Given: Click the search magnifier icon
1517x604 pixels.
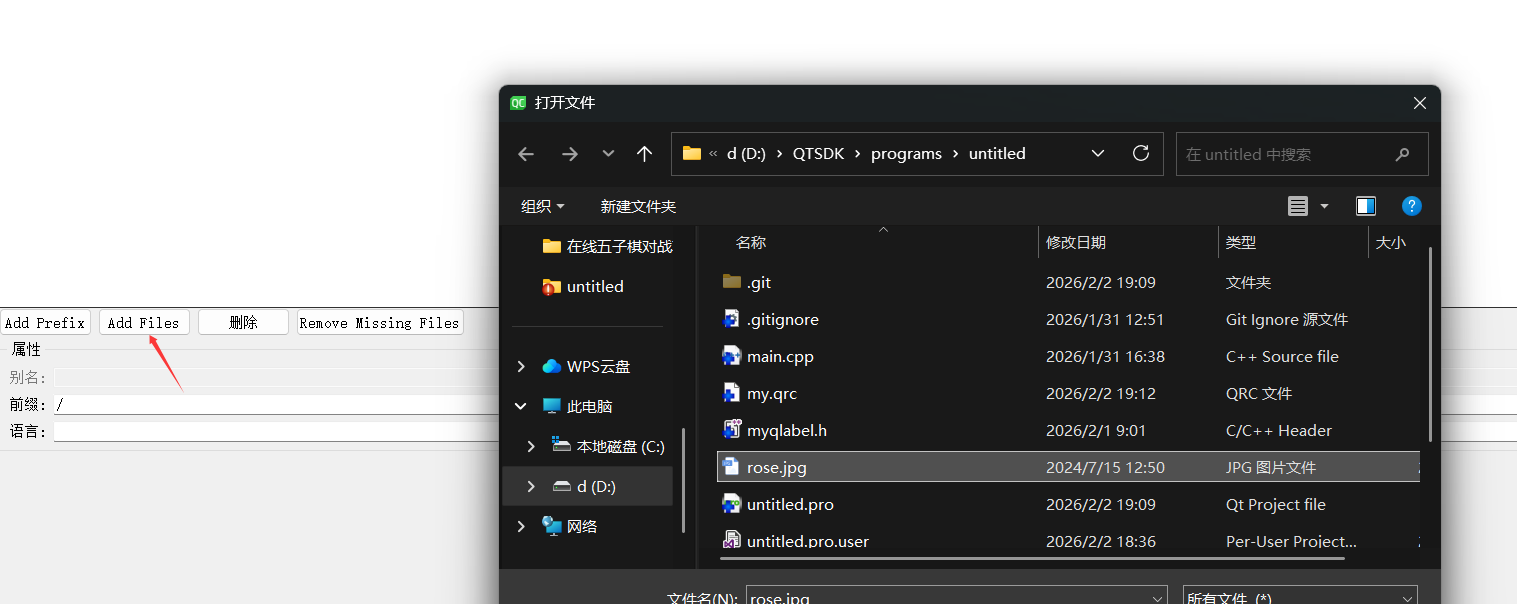Looking at the screenshot, I should [x=1403, y=154].
